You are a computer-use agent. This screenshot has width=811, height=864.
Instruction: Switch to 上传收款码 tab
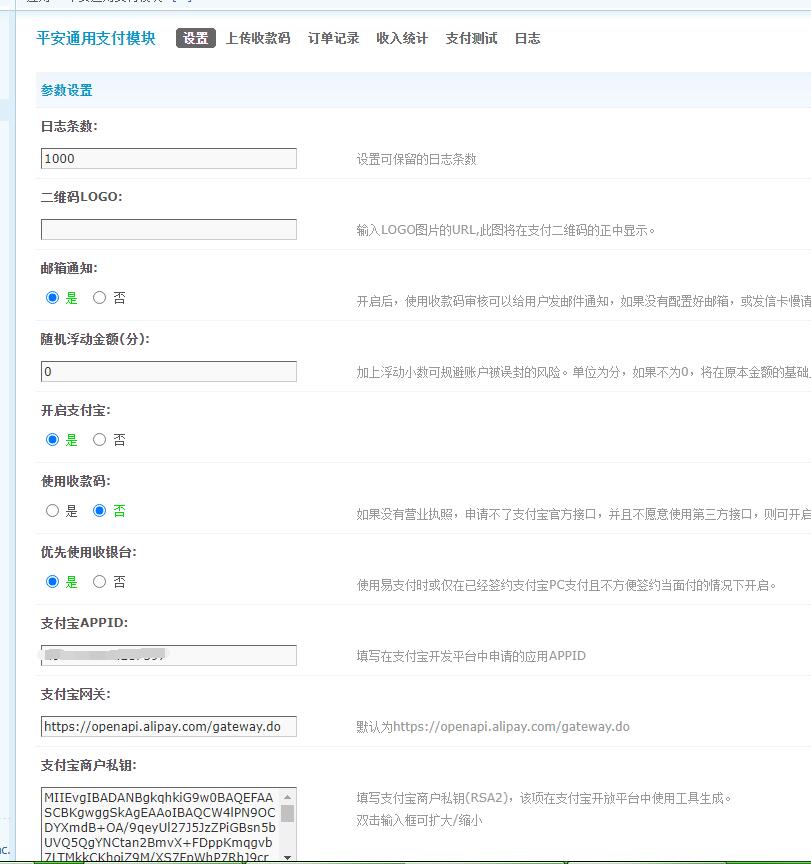tap(258, 38)
